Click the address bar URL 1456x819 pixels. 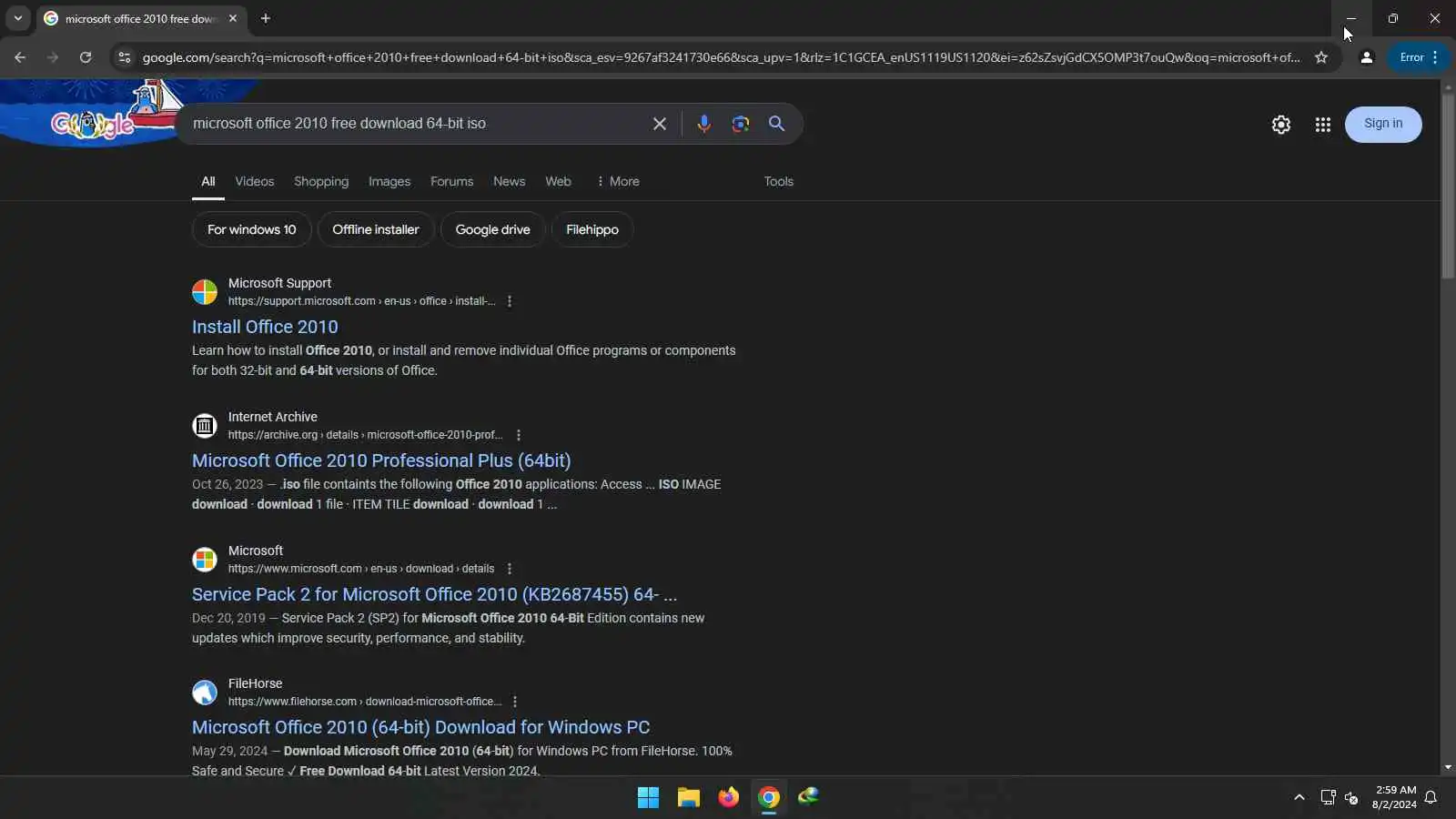721,57
